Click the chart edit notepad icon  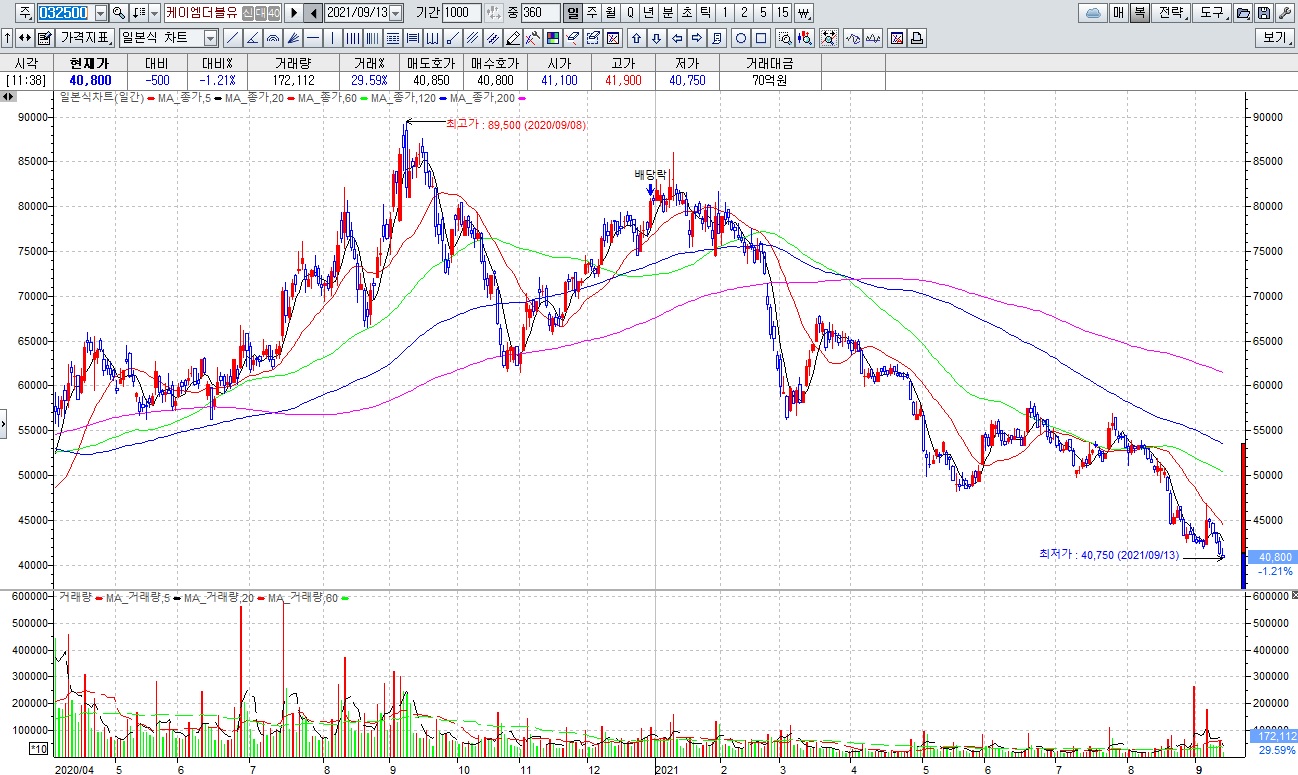[x=44, y=38]
